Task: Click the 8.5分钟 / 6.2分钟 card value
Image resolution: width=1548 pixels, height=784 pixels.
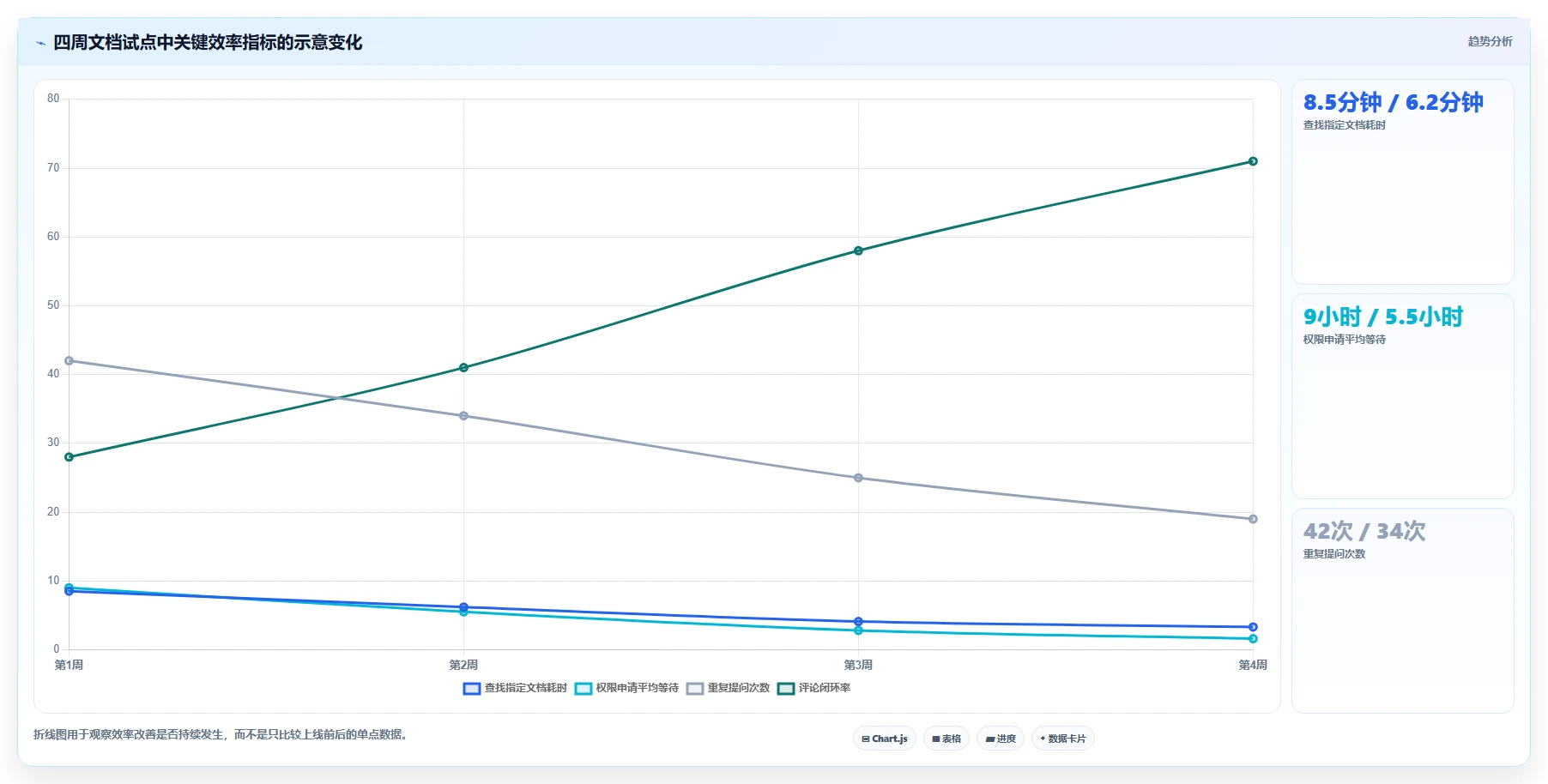Action: (1393, 103)
